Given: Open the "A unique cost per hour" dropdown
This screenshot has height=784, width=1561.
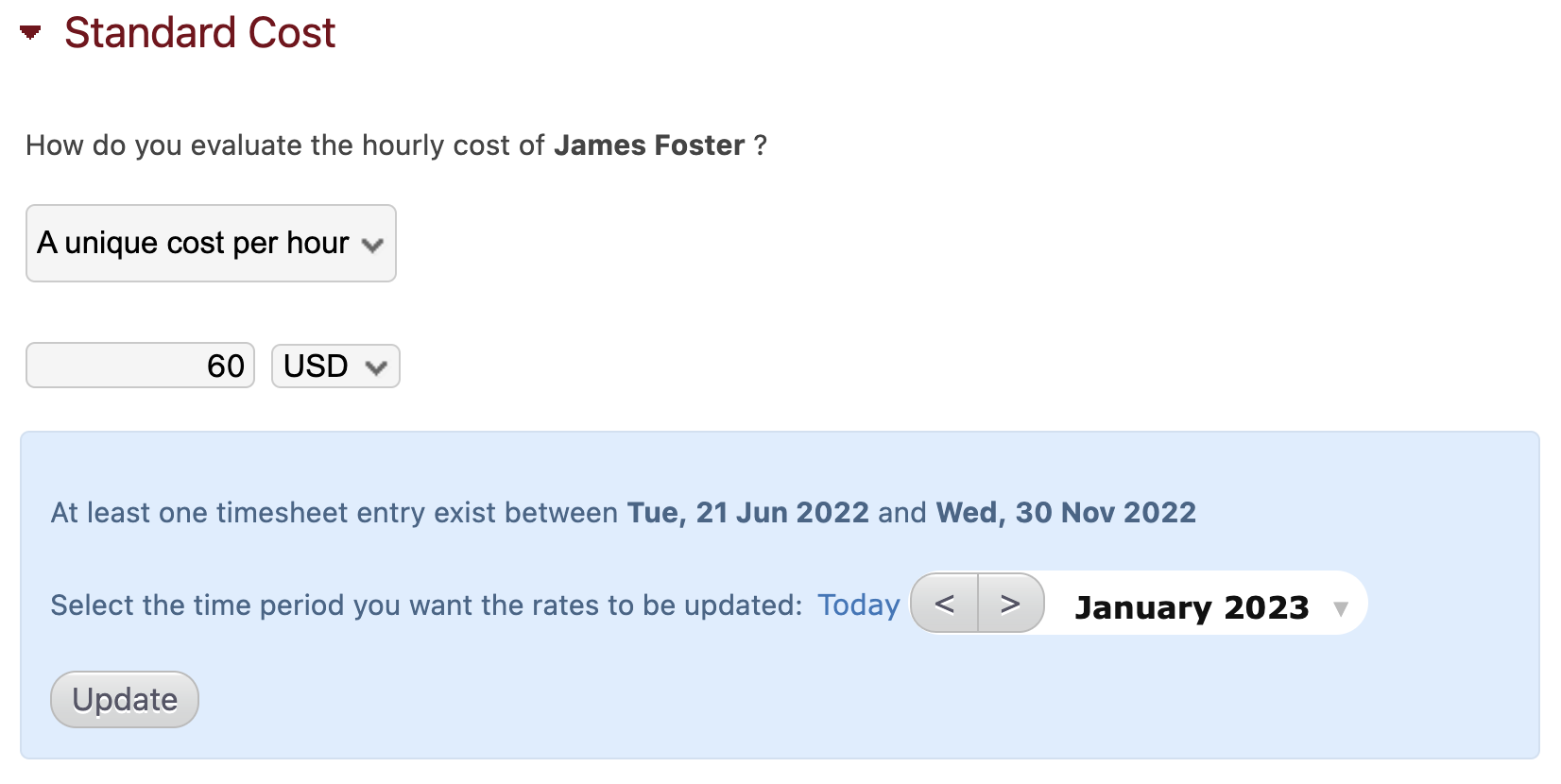Looking at the screenshot, I should [210, 244].
